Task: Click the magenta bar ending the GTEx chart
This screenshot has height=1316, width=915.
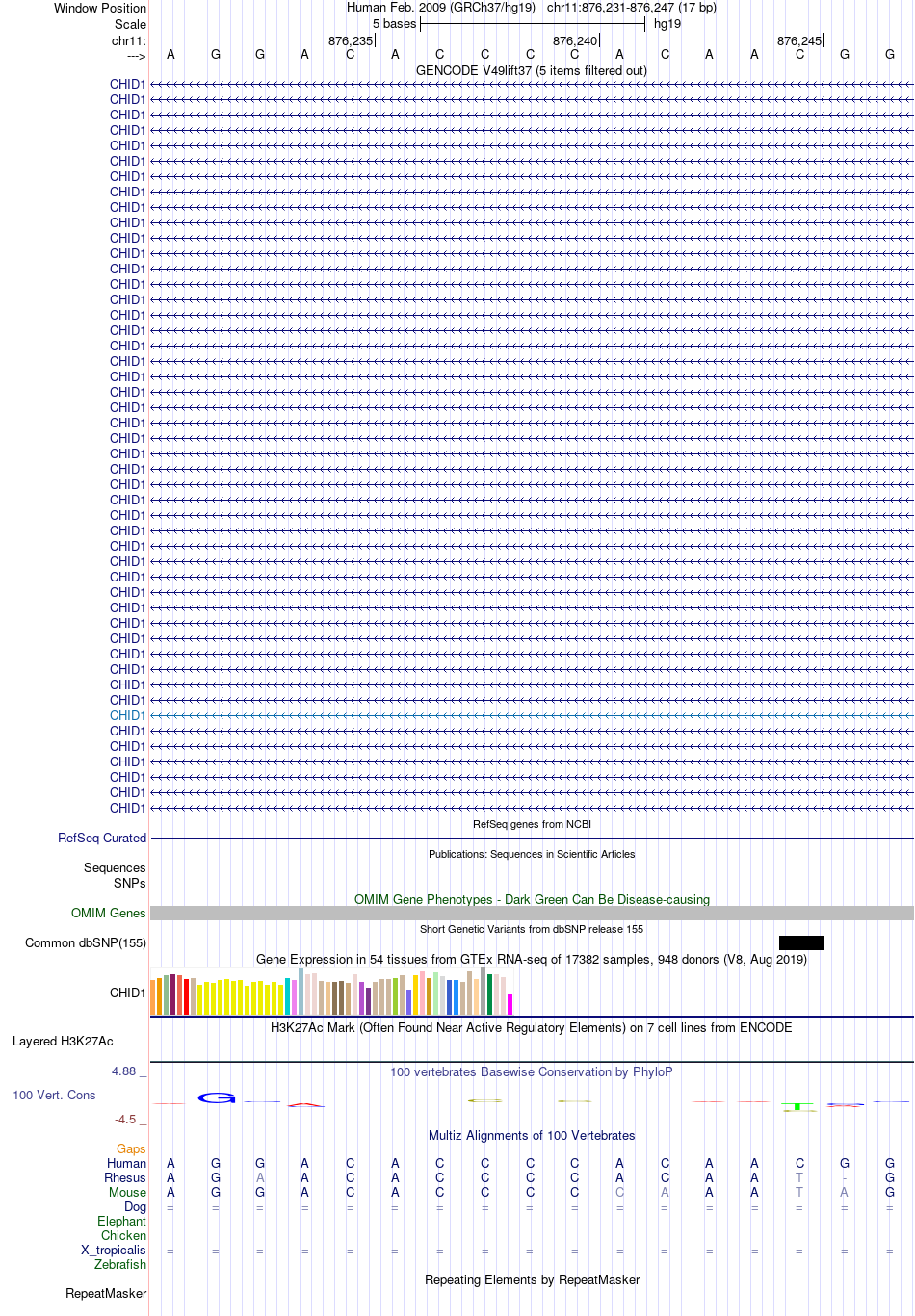Action: coord(510,1004)
